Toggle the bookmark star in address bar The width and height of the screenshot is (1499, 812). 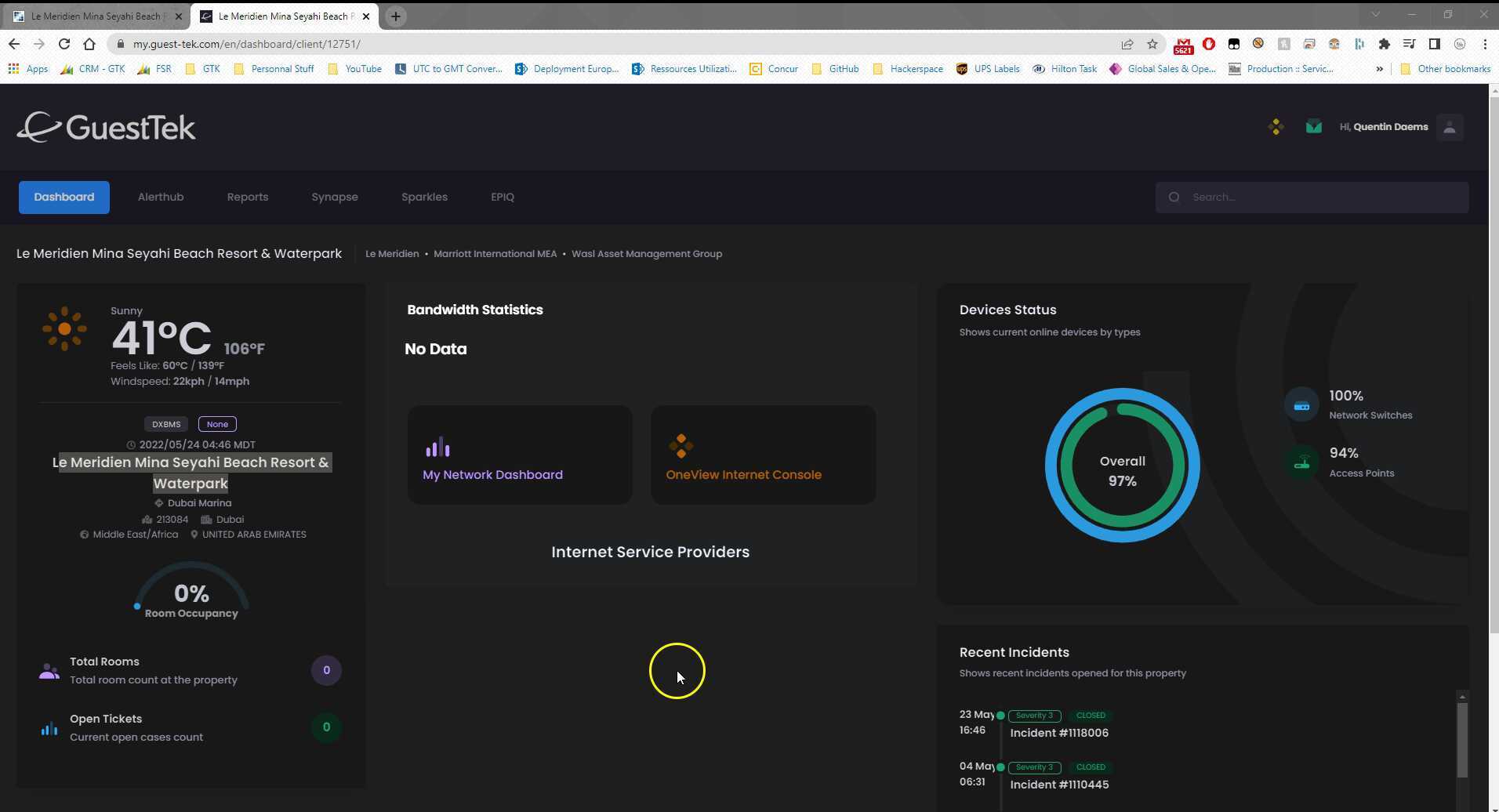pyautogui.click(x=1152, y=44)
